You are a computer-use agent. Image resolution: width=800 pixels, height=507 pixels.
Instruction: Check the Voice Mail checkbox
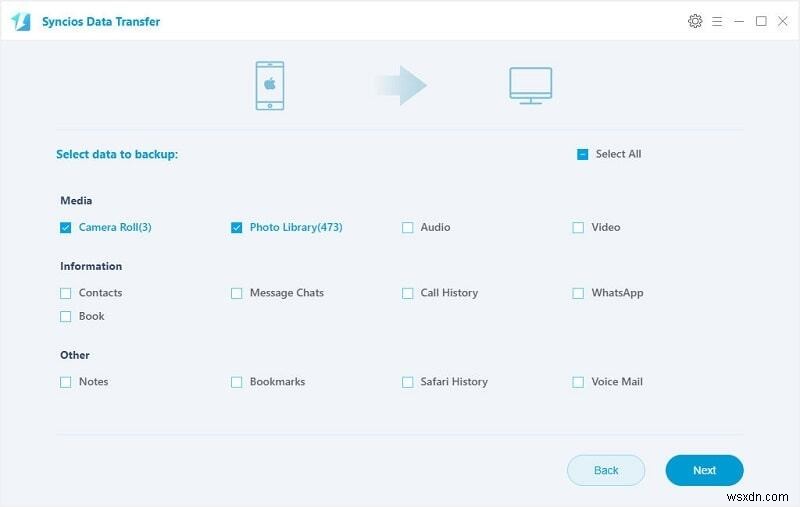(578, 382)
